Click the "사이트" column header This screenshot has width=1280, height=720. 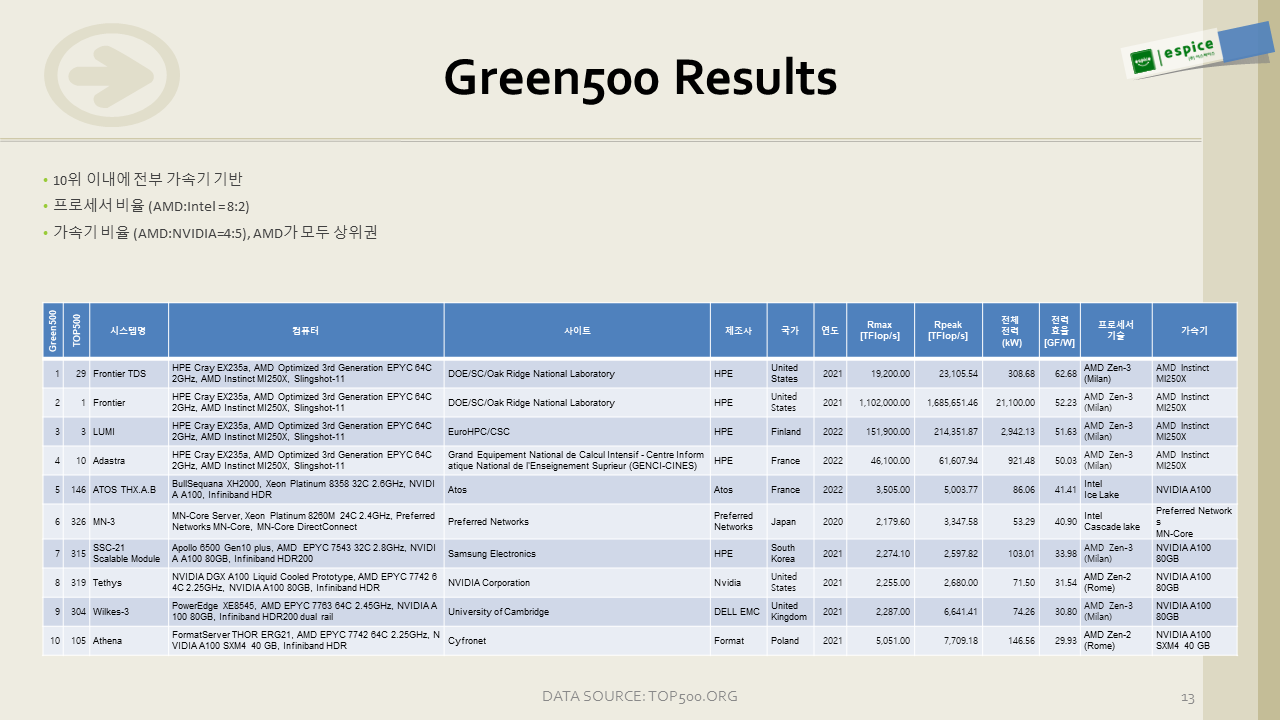577,330
